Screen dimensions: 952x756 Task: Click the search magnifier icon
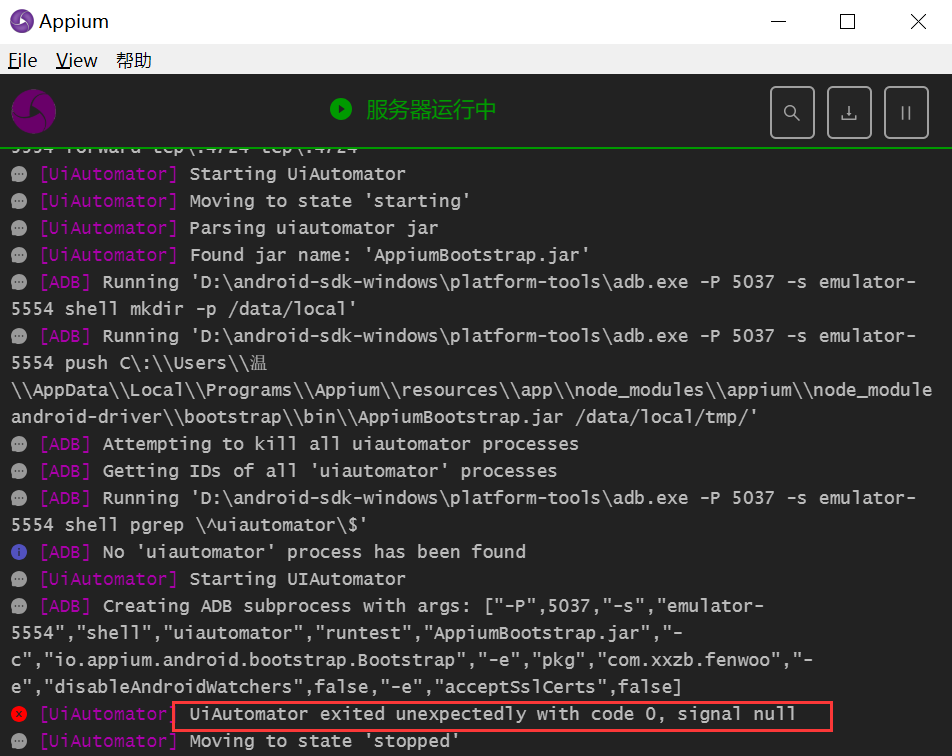[792, 112]
